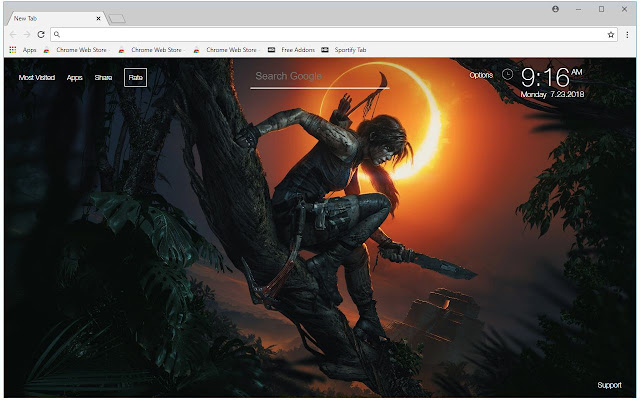
Task: Open the Support link
Action: pyautogui.click(x=609, y=385)
